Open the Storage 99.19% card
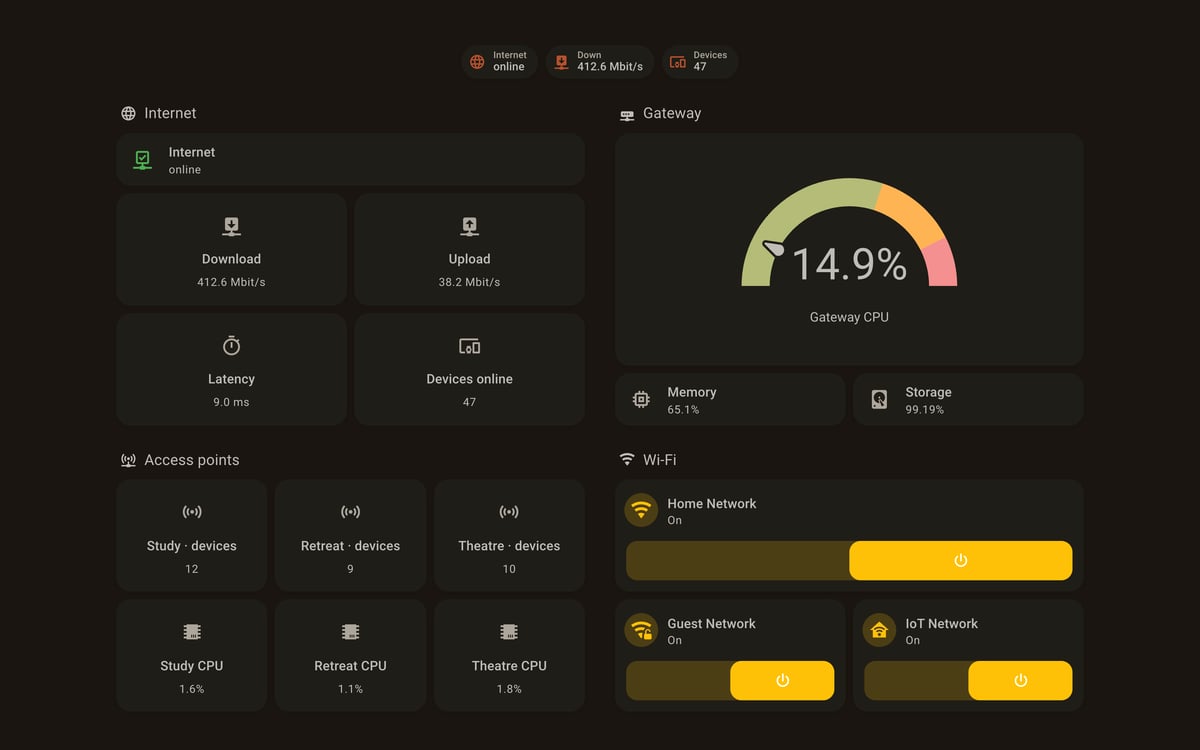Image resolution: width=1200 pixels, height=750 pixels. point(968,400)
